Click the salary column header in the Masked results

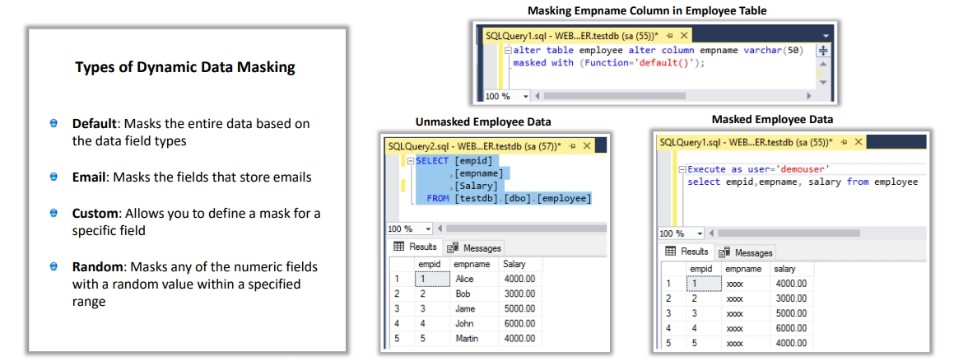(791, 269)
